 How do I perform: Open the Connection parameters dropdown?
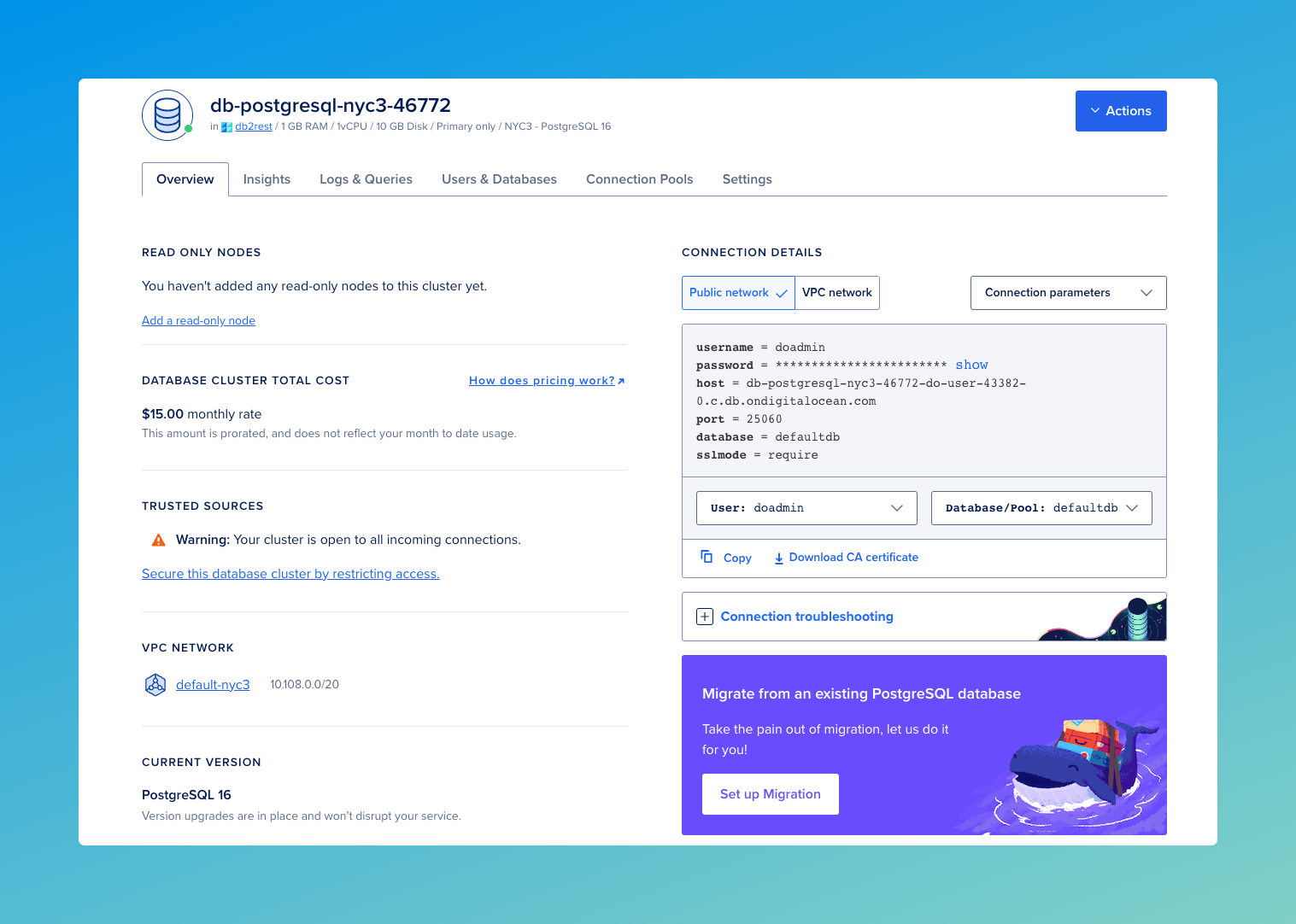1067,292
